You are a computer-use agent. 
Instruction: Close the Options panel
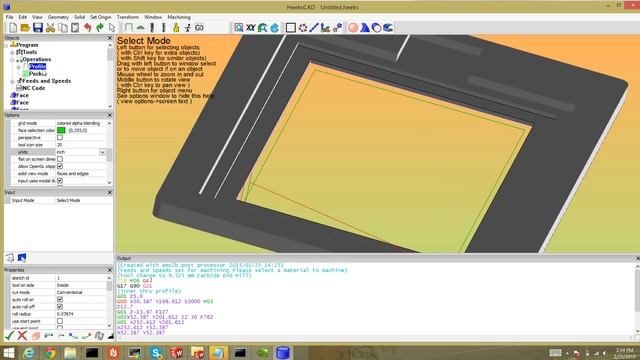109,116
